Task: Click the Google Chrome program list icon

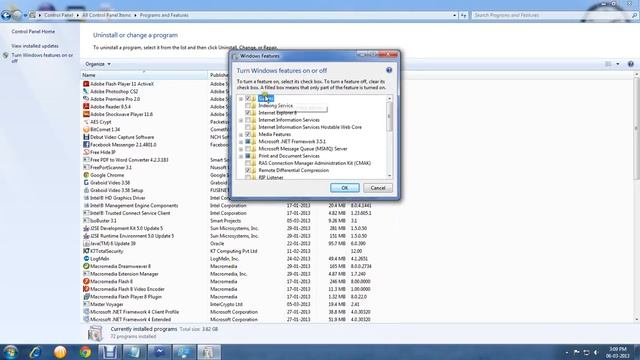Action: point(86,175)
